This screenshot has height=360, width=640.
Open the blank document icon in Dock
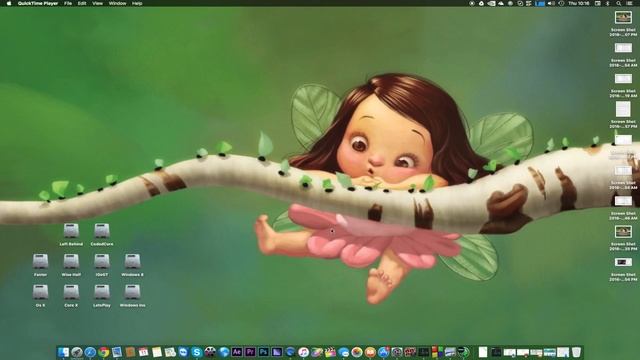coord(483,352)
